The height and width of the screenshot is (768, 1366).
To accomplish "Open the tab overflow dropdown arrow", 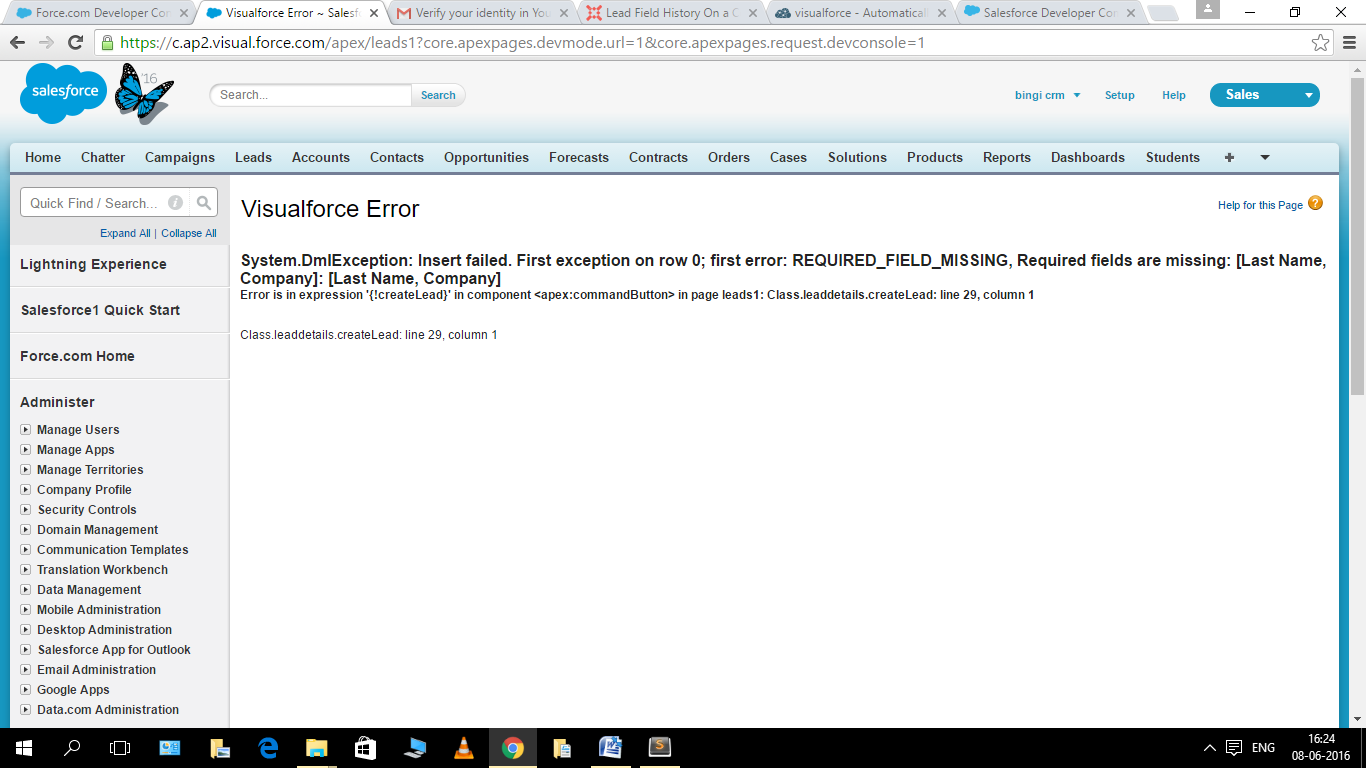I will click(1265, 157).
